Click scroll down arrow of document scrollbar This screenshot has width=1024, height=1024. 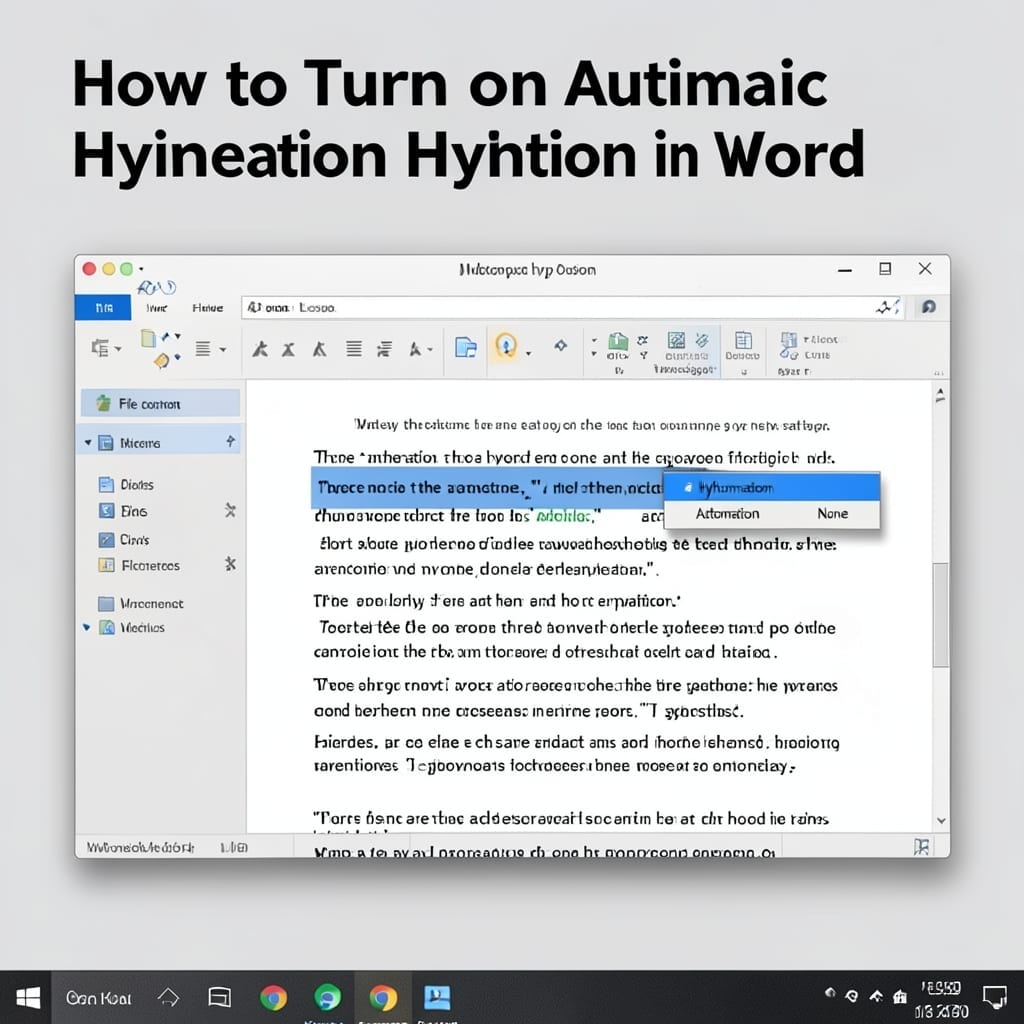pos(941,821)
